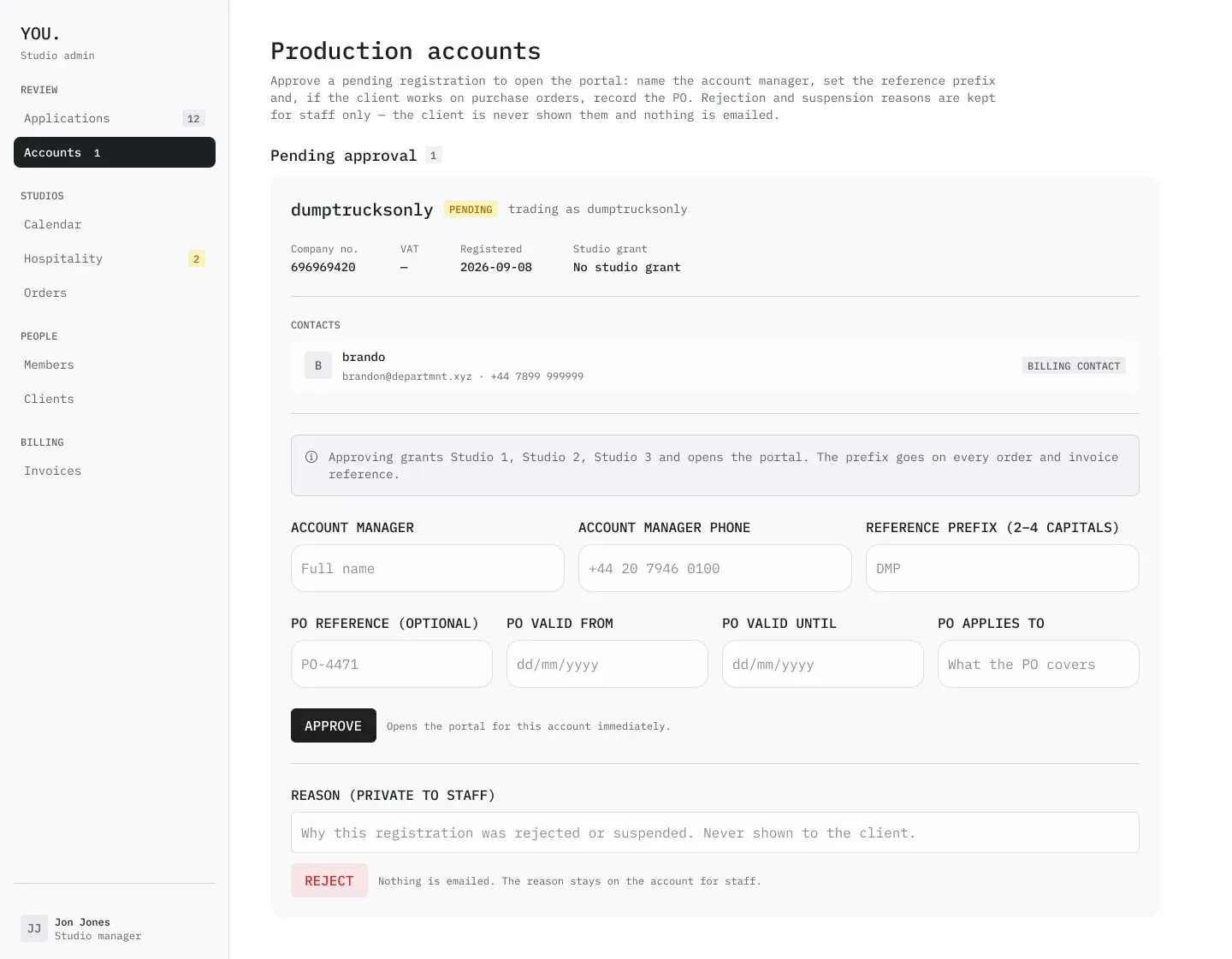
Task: Focus the private rejection reason field
Action: [715, 832]
